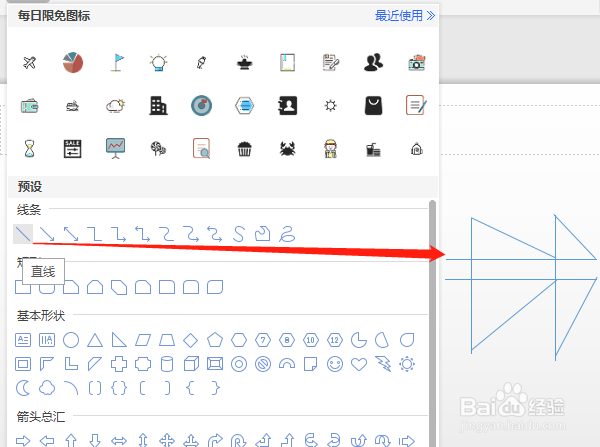Insert the contact book icon

(287, 106)
